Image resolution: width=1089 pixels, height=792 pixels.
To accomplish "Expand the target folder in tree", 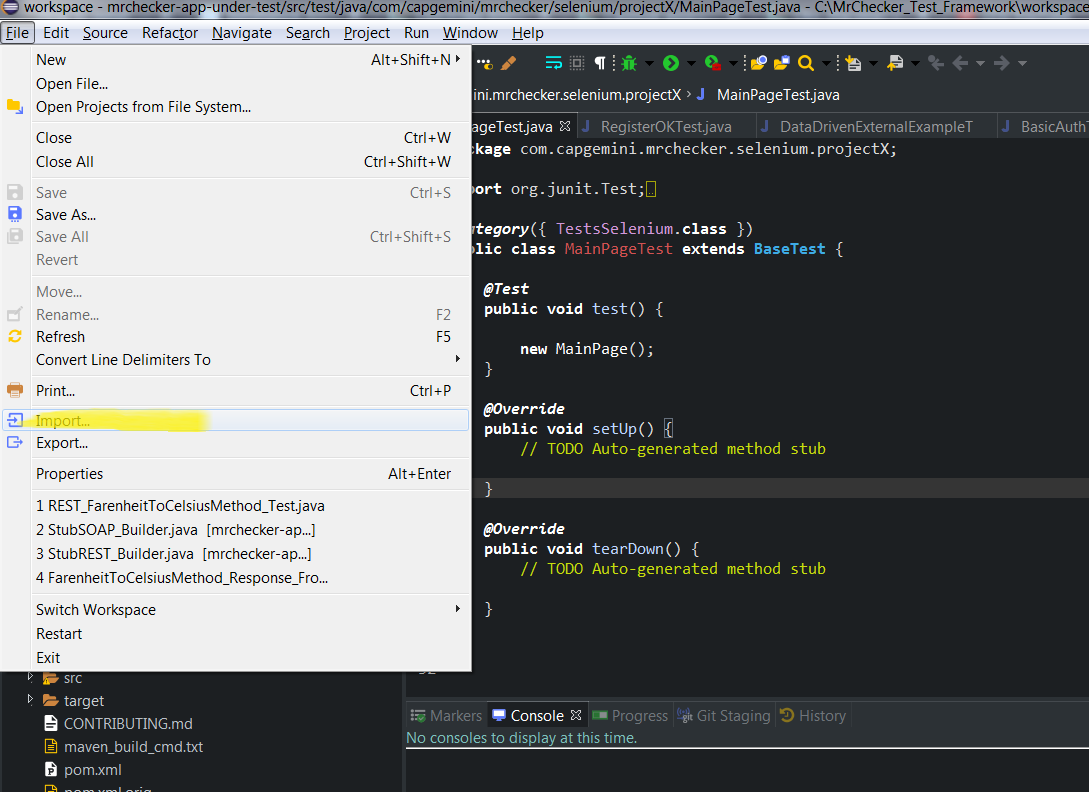I will [31, 700].
